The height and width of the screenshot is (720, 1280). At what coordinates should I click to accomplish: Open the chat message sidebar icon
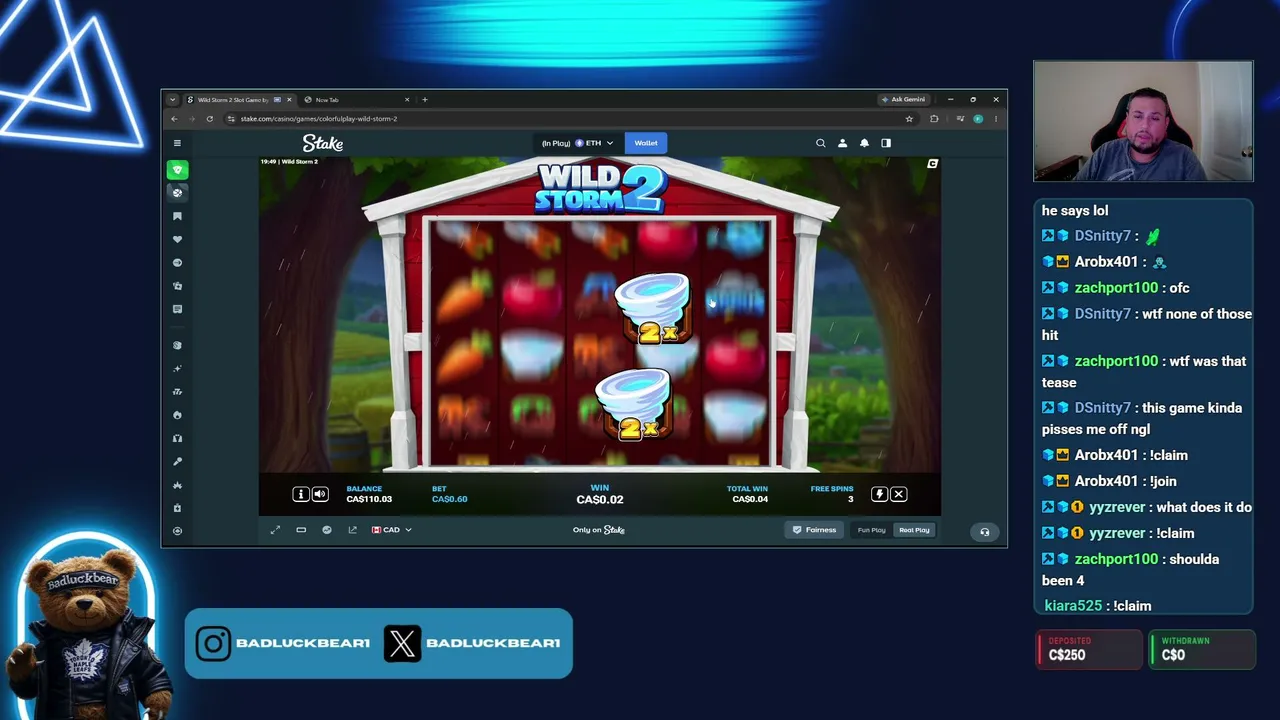(x=177, y=309)
